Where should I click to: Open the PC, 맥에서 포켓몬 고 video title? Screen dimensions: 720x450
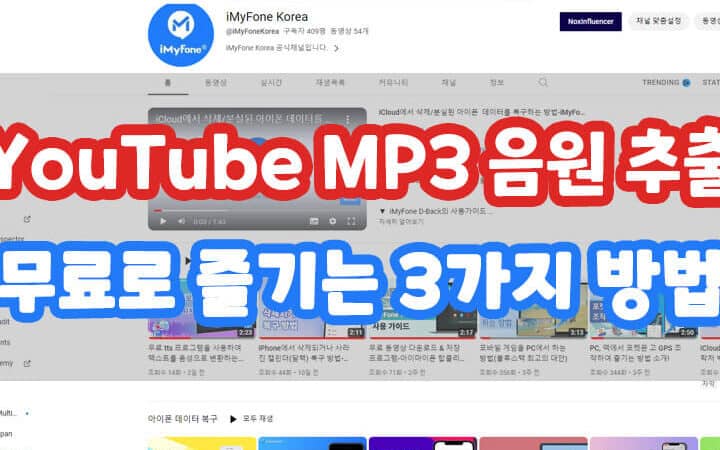pyautogui.click(x=636, y=353)
